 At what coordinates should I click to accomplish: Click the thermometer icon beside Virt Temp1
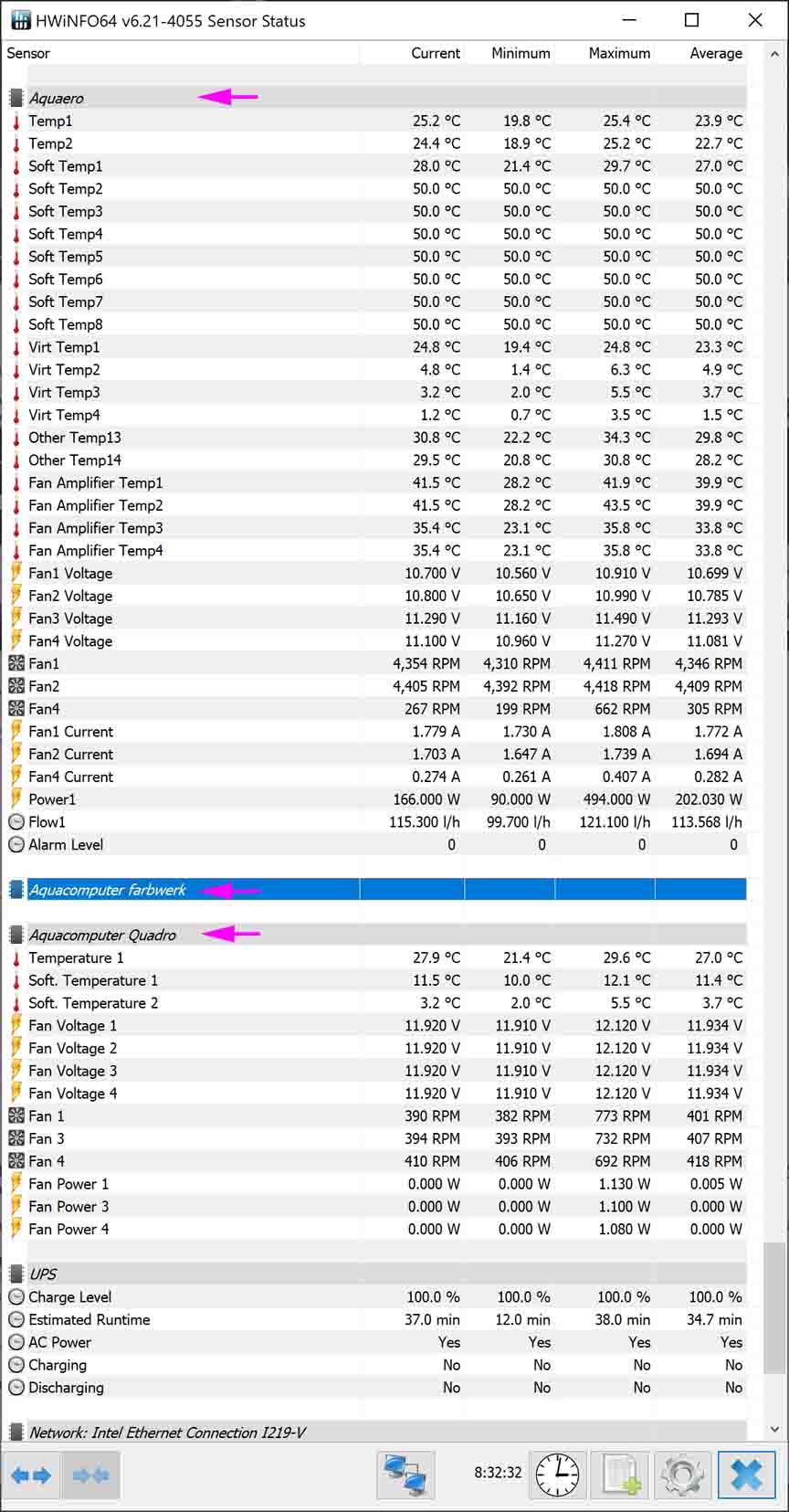[16, 346]
